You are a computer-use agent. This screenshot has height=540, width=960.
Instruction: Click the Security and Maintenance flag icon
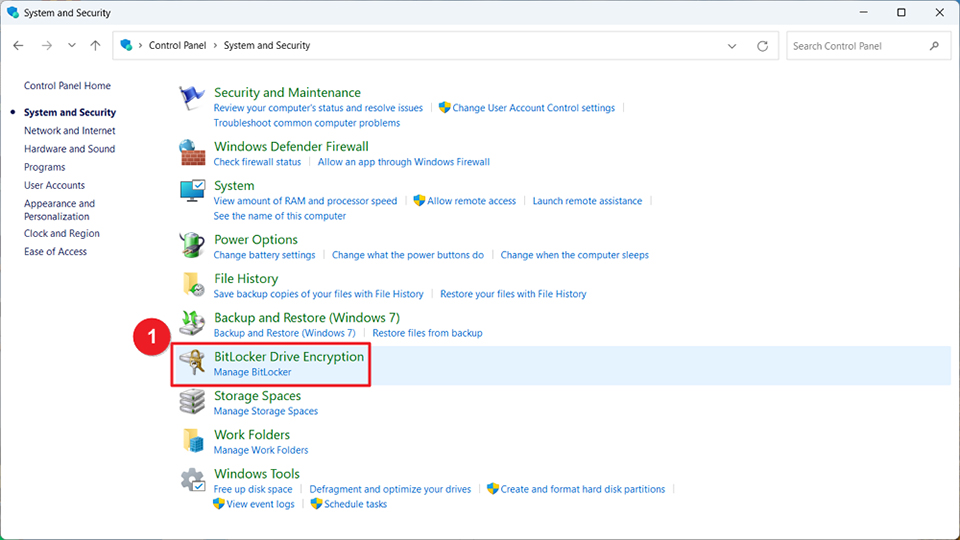click(x=192, y=99)
